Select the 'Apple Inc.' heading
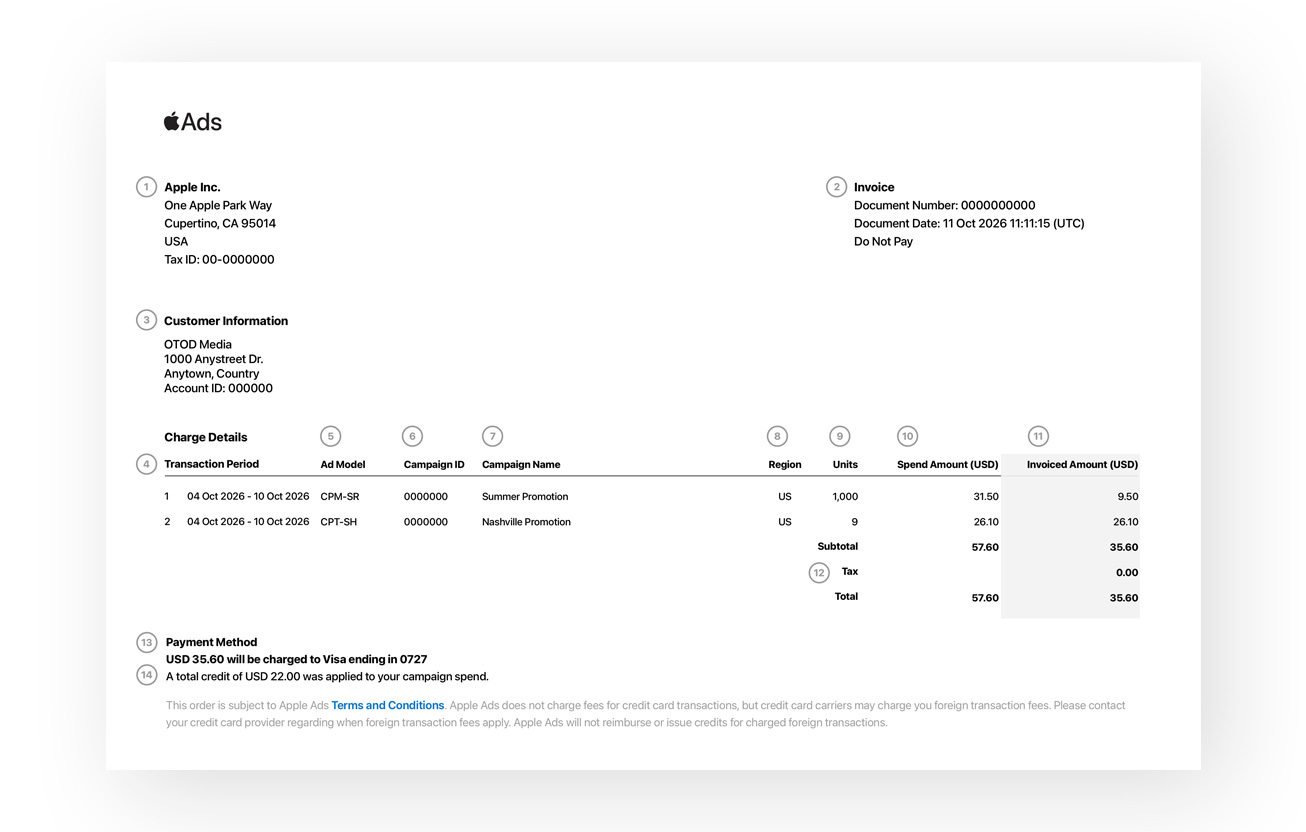The width and height of the screenshot is (1306, 832). coord(192,187)
